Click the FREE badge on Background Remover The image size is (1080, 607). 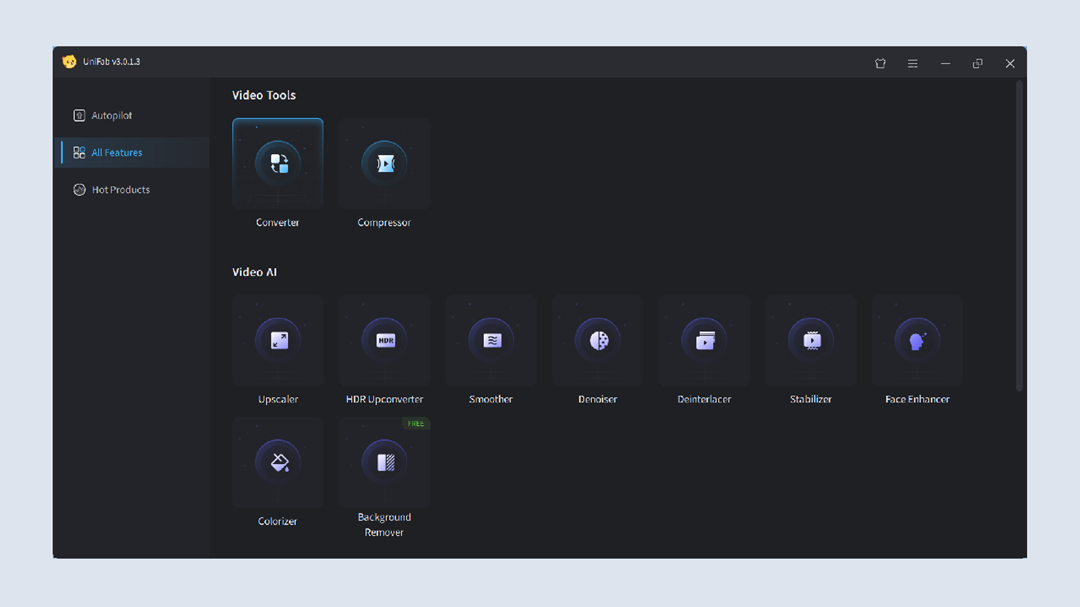point(416,424)
